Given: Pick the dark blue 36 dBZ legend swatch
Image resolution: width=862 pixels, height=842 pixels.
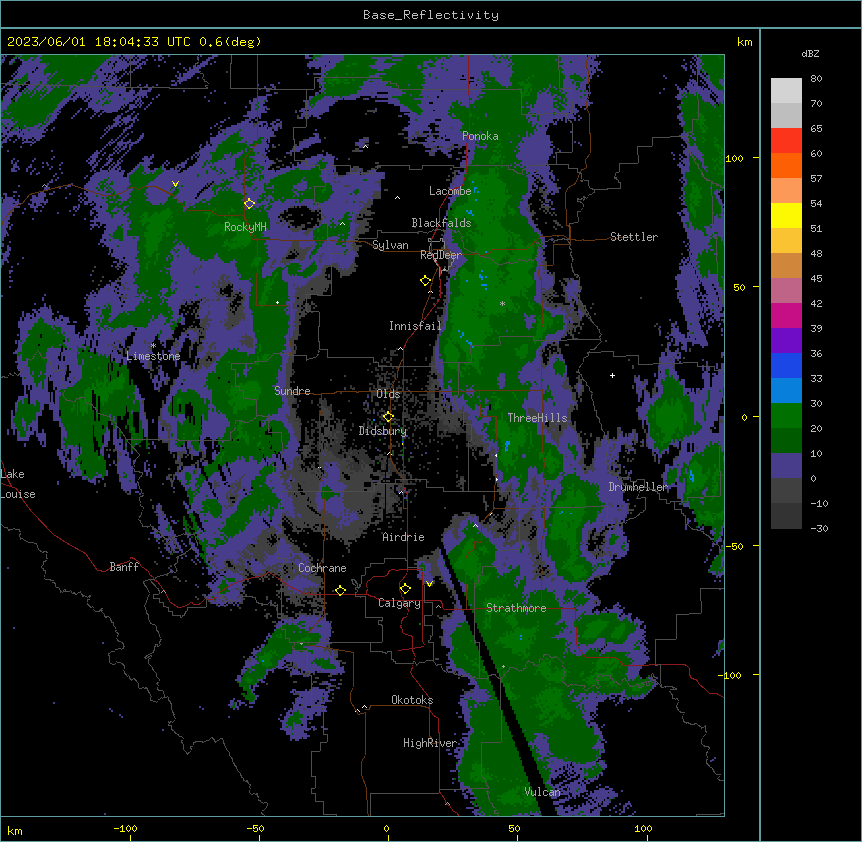Looking at the screenshot, I should (786, 365).
